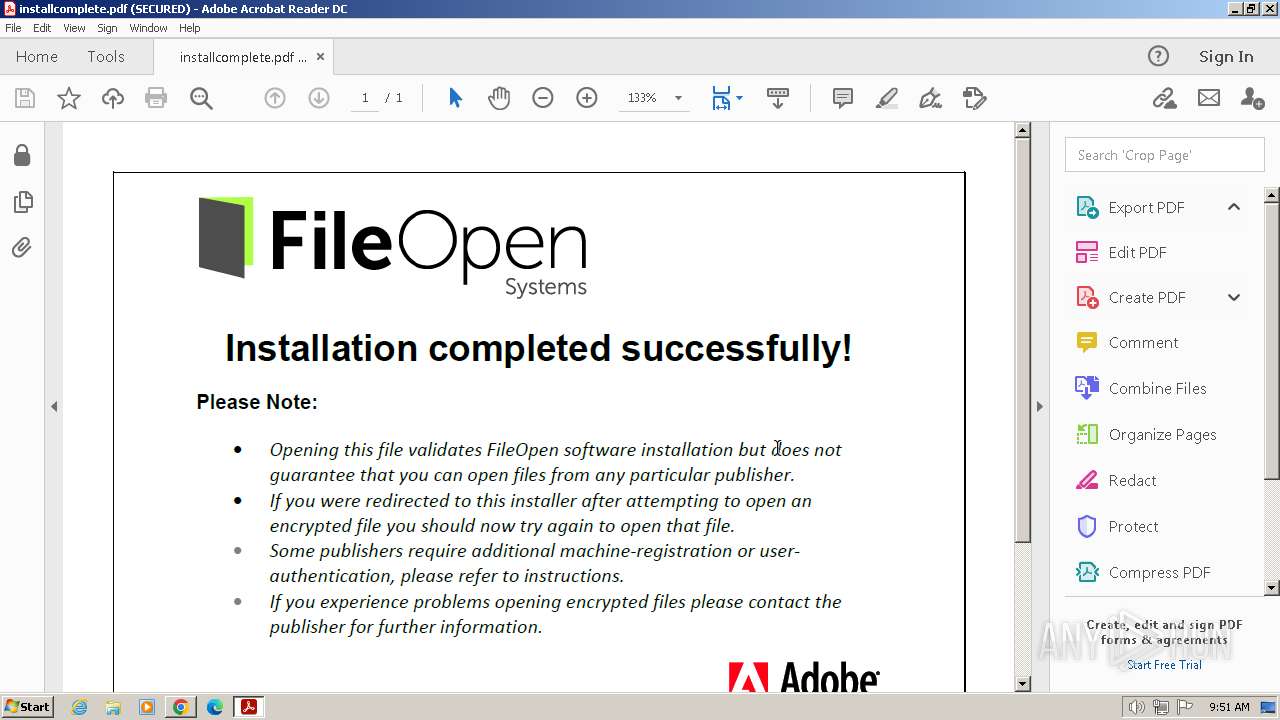Click the share link icon
The width and height of the screenshot is (1280, 720).
tap(1164, 98)
